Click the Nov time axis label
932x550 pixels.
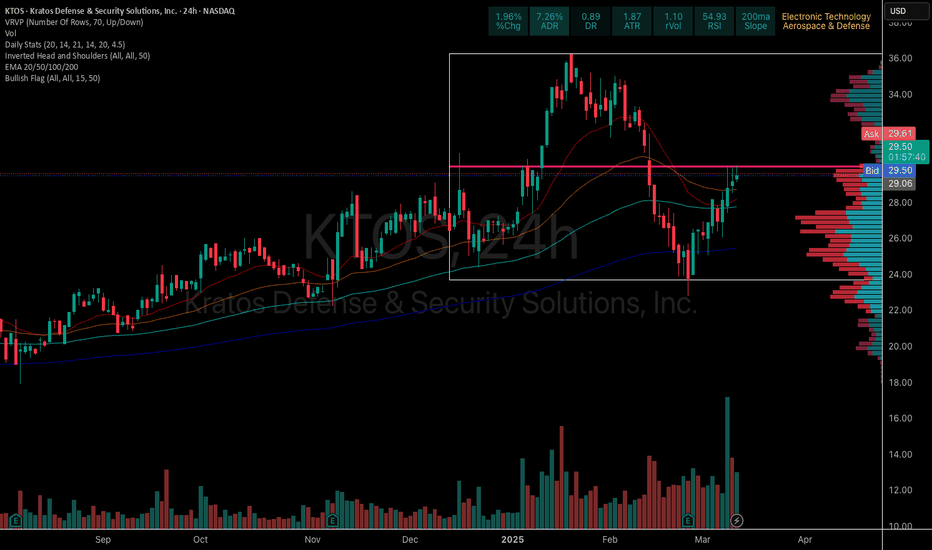pyautogui.click(x=312, y=540)
